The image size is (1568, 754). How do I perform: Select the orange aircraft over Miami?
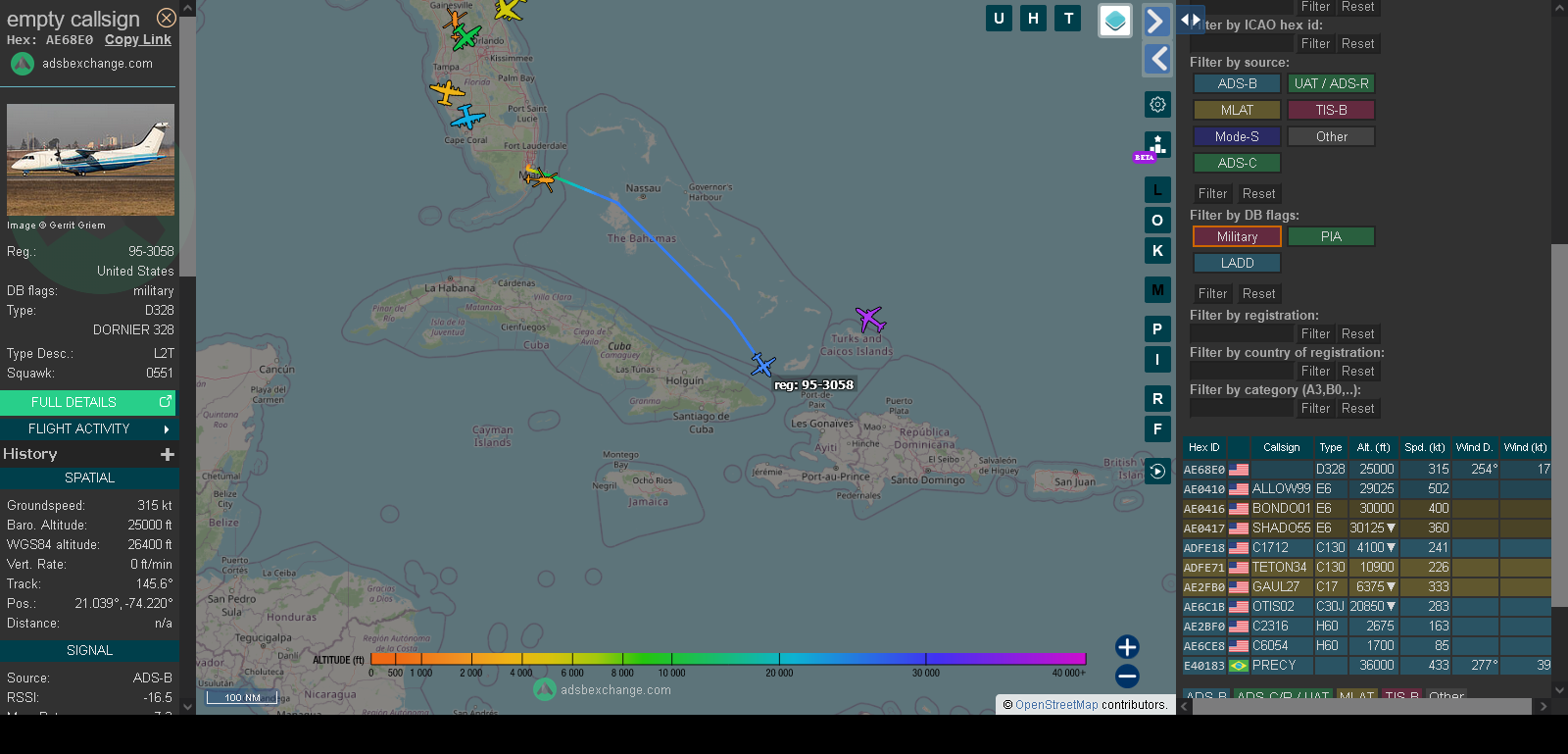[541, 178]
